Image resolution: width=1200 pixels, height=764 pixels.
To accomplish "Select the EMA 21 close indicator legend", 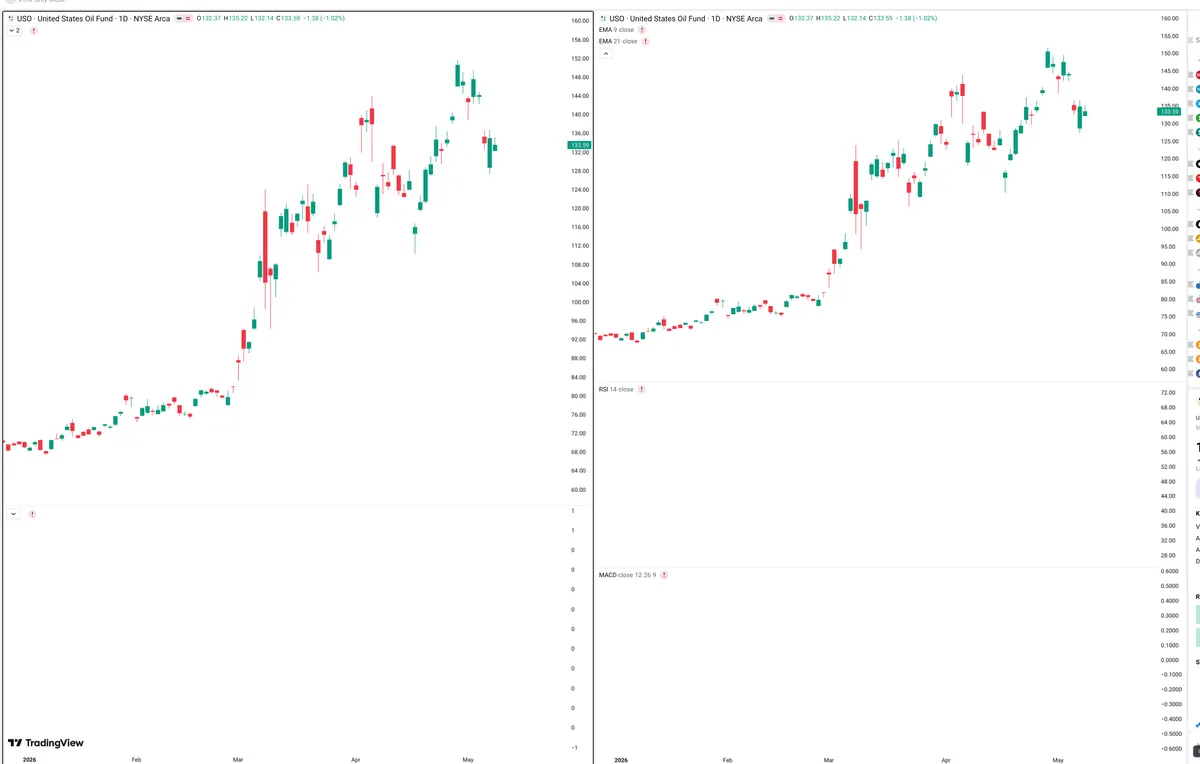I will click(618, 41).
